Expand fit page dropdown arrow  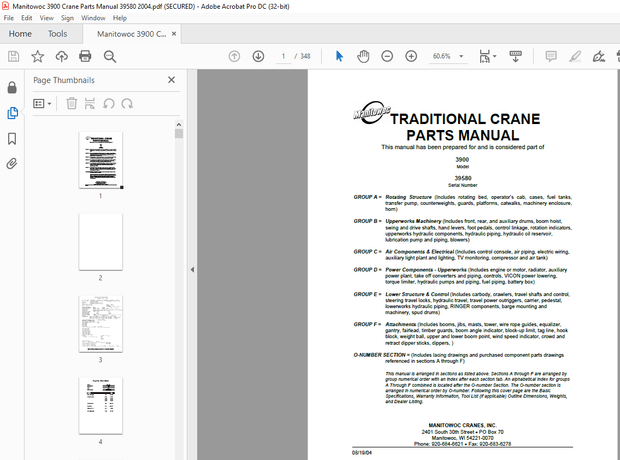click(x=495, y=56)
